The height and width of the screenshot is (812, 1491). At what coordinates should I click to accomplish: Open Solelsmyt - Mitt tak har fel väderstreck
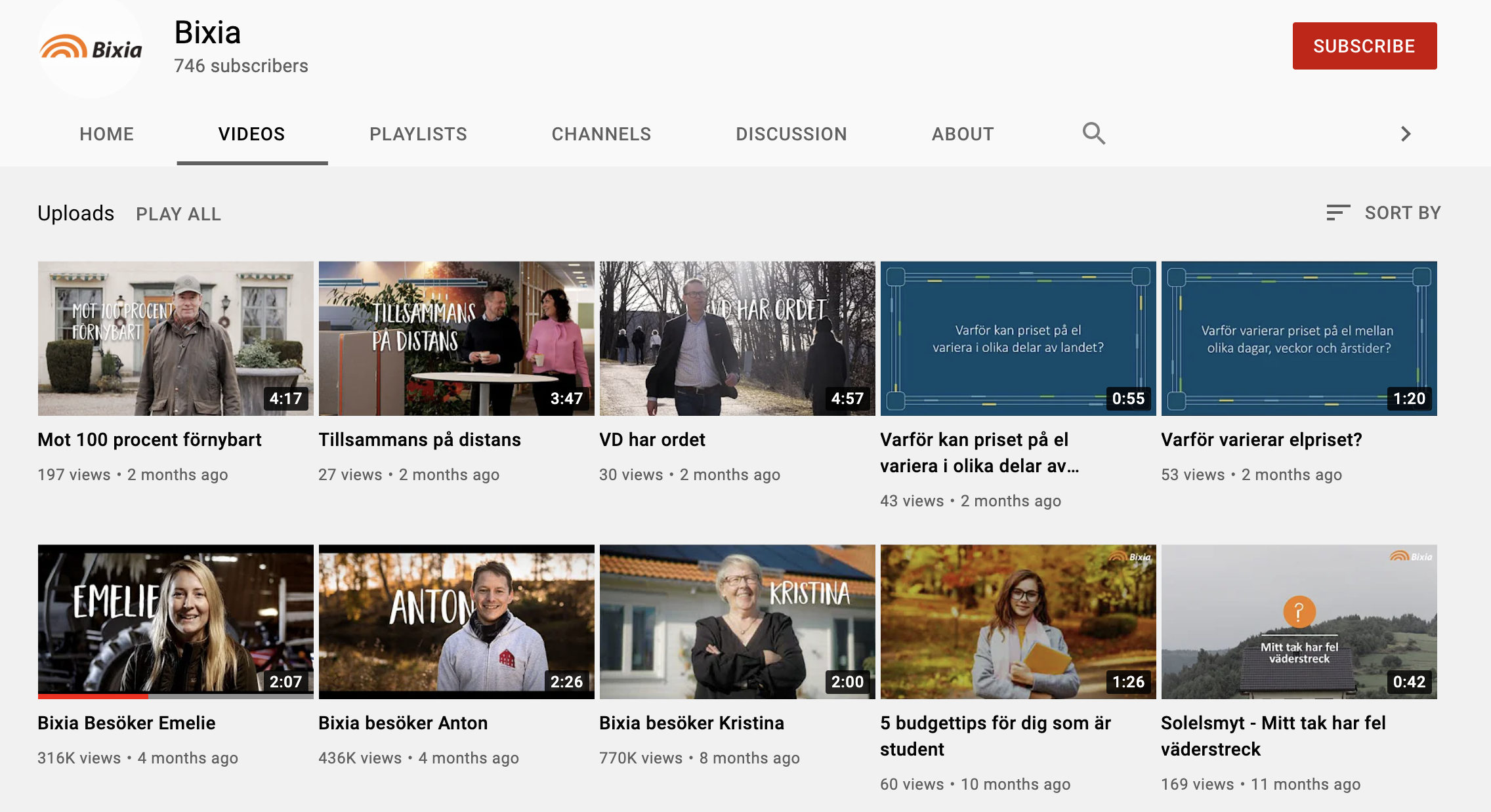coord(1273,736)
